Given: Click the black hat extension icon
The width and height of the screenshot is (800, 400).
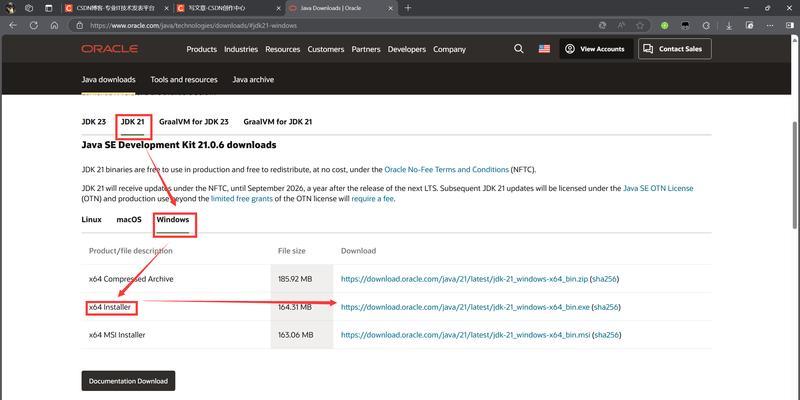Looking at the screenshot, I should [x=686, y=26].
